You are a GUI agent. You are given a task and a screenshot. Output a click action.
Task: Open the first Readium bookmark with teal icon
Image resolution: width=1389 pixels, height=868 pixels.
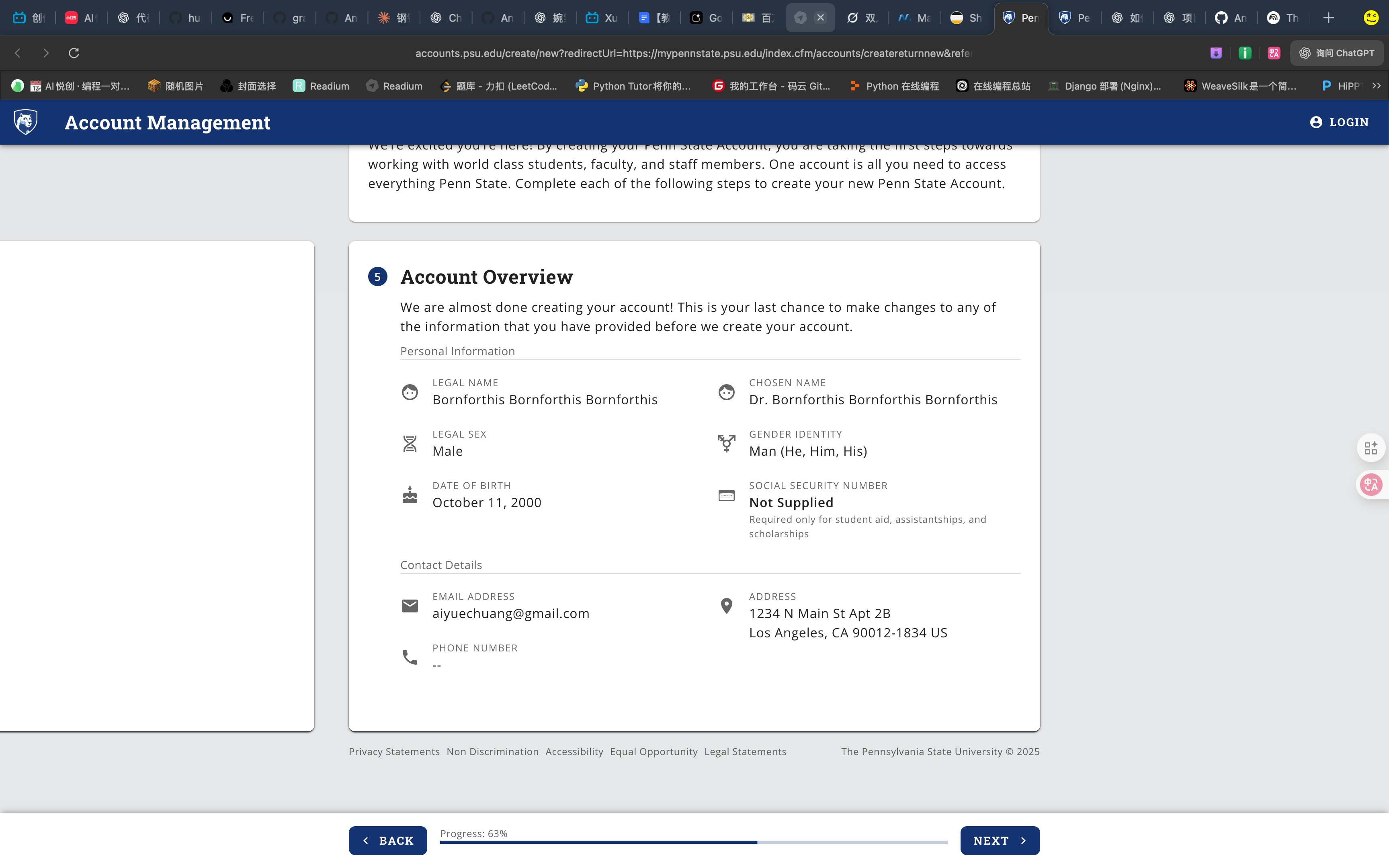pyautogui.click(x=321, y=86)
